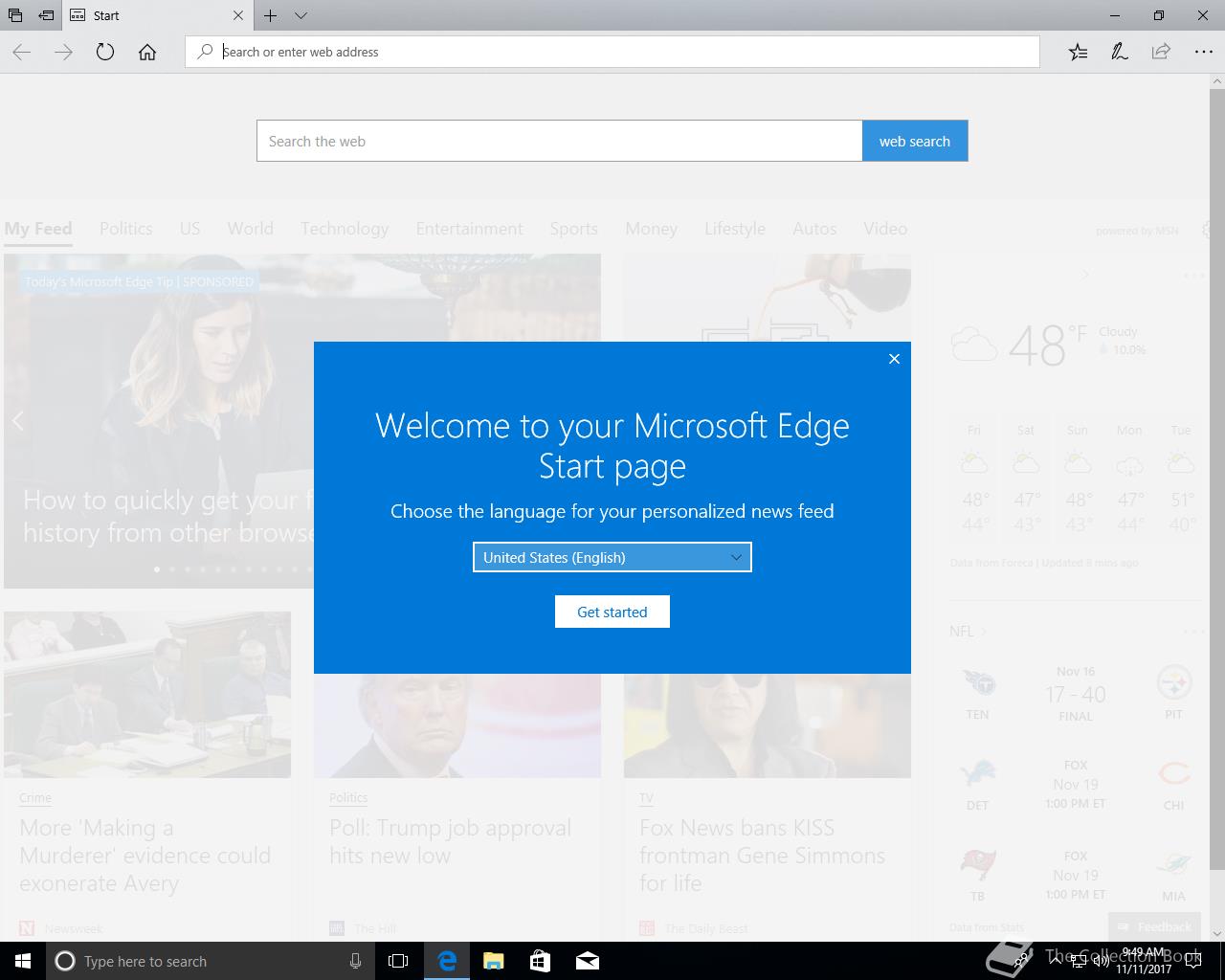Click the volume speaker tray icon

click(x=1101, y=962)
